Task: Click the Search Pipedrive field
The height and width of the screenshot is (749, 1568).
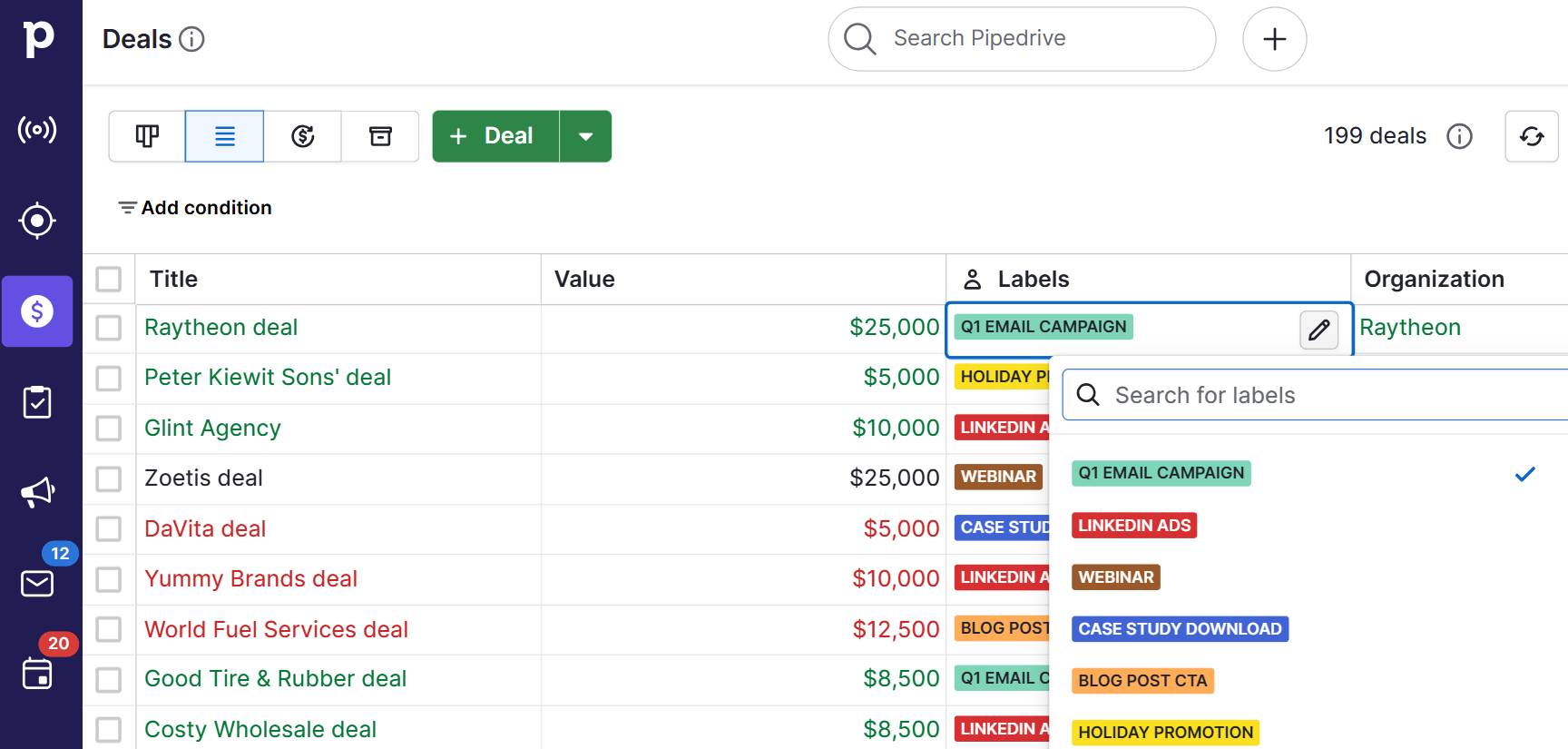Action: pos(1022,39)
